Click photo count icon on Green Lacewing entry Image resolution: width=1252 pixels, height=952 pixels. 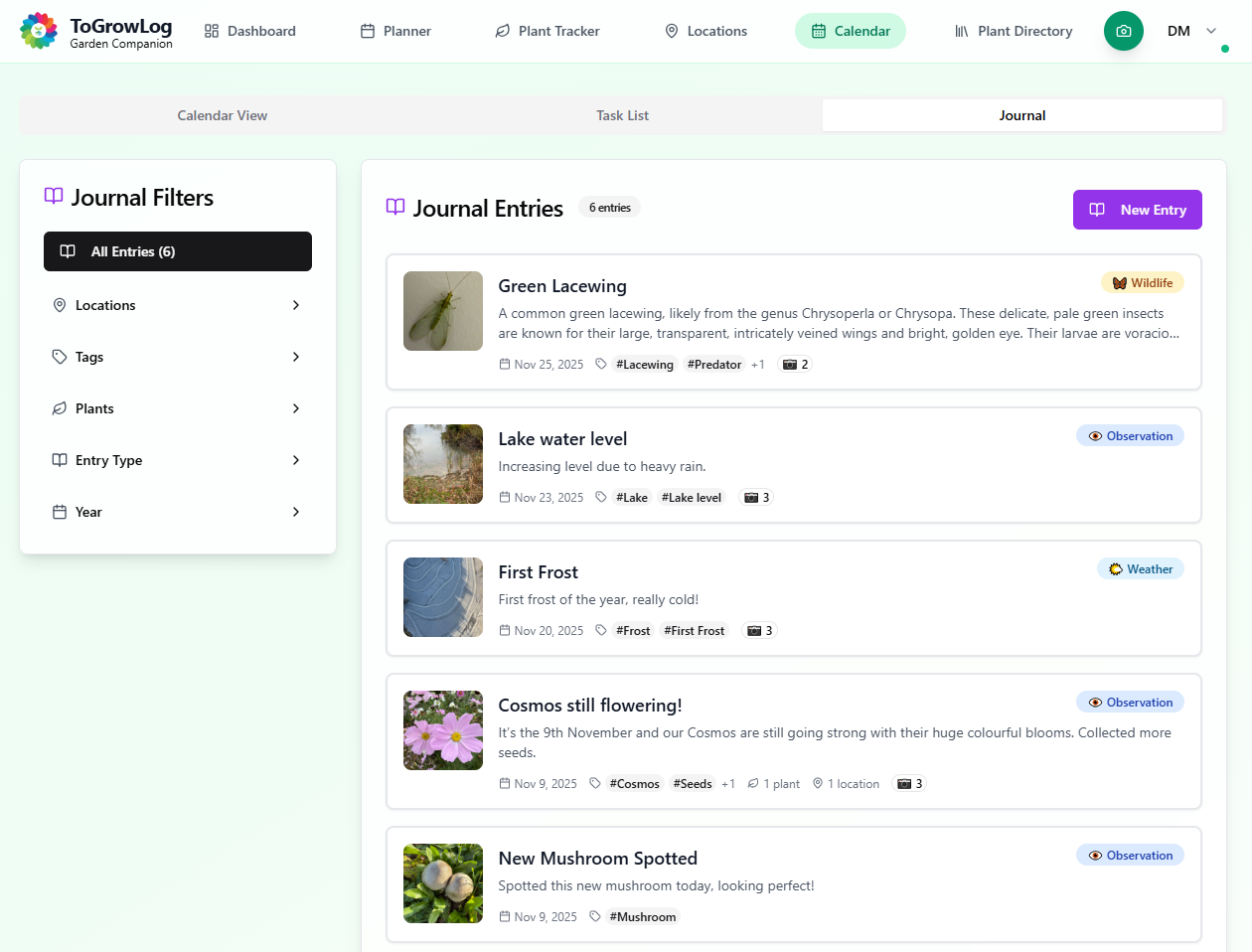point(790,365)
